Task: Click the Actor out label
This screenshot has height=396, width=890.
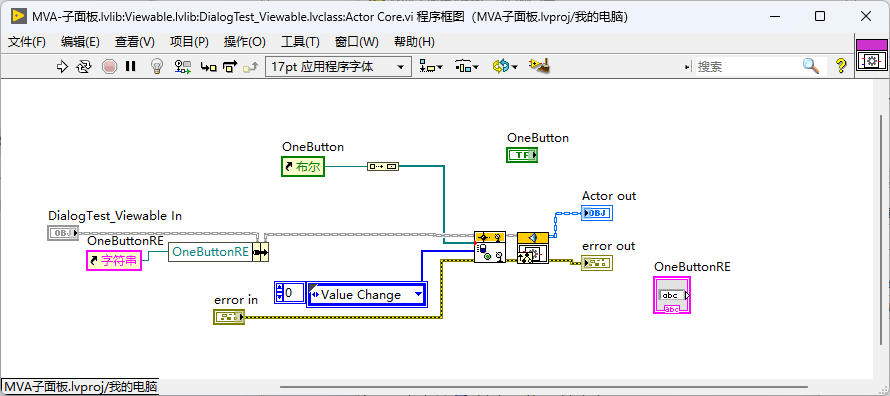Action: pos(609,196)
